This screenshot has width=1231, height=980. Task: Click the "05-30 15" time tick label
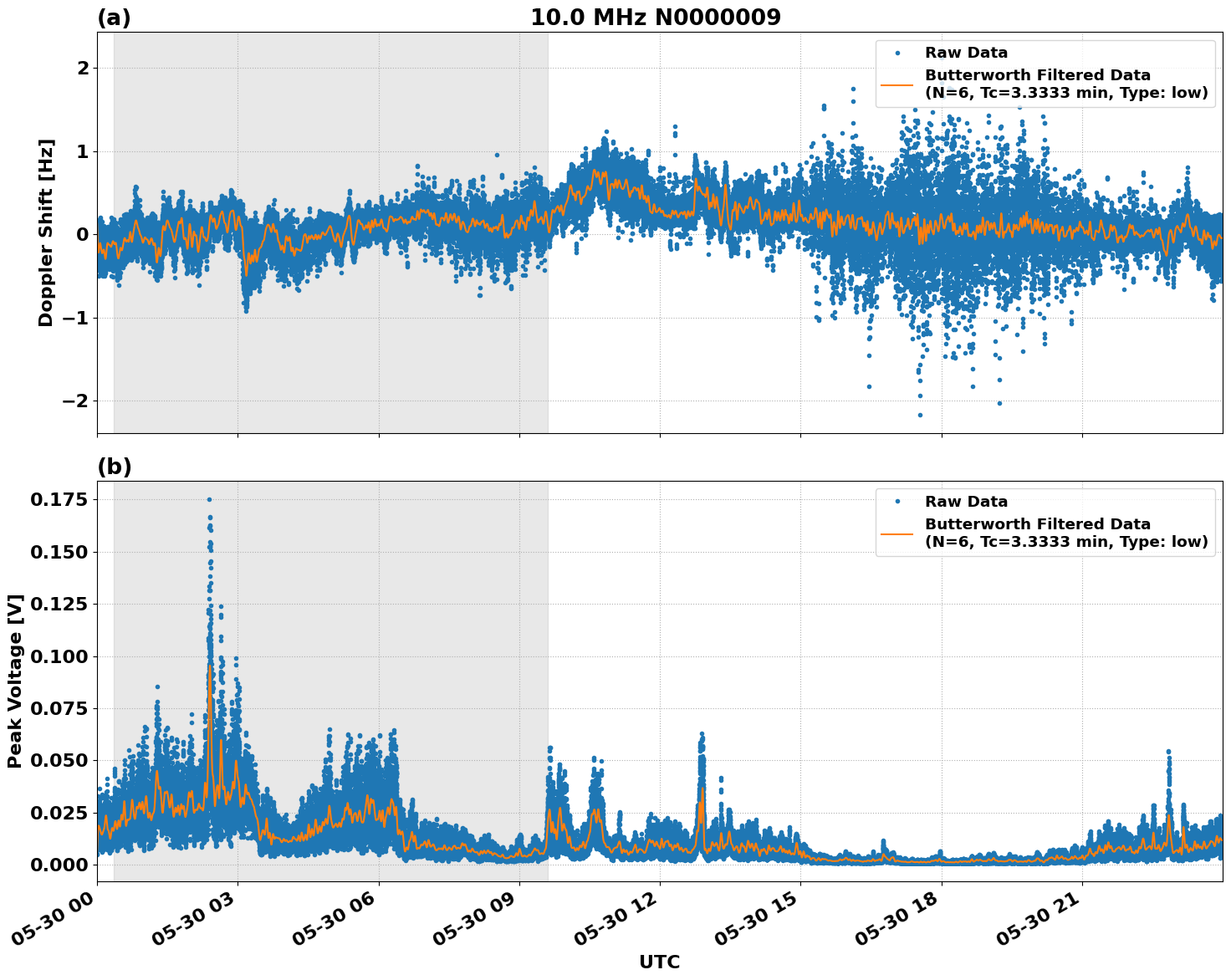761,919
